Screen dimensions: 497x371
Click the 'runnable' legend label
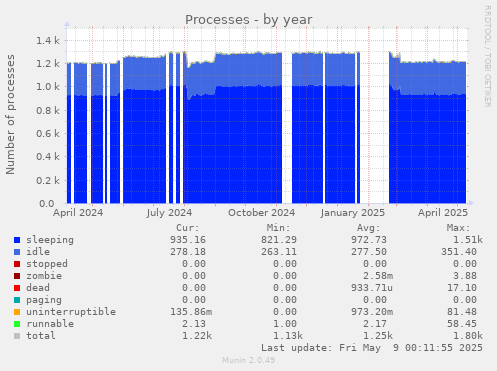coord(50,324)
